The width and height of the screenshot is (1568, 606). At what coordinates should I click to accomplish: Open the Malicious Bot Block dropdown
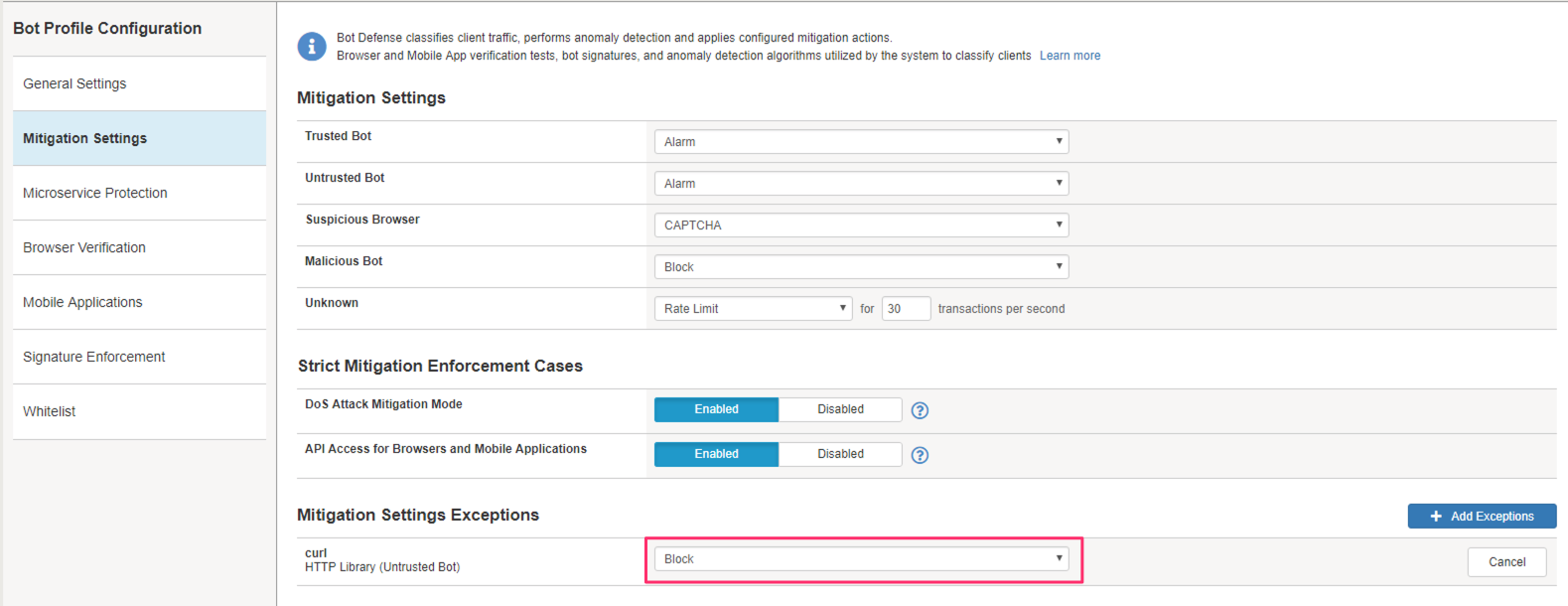pyautogui.click(x=861, y=267)
